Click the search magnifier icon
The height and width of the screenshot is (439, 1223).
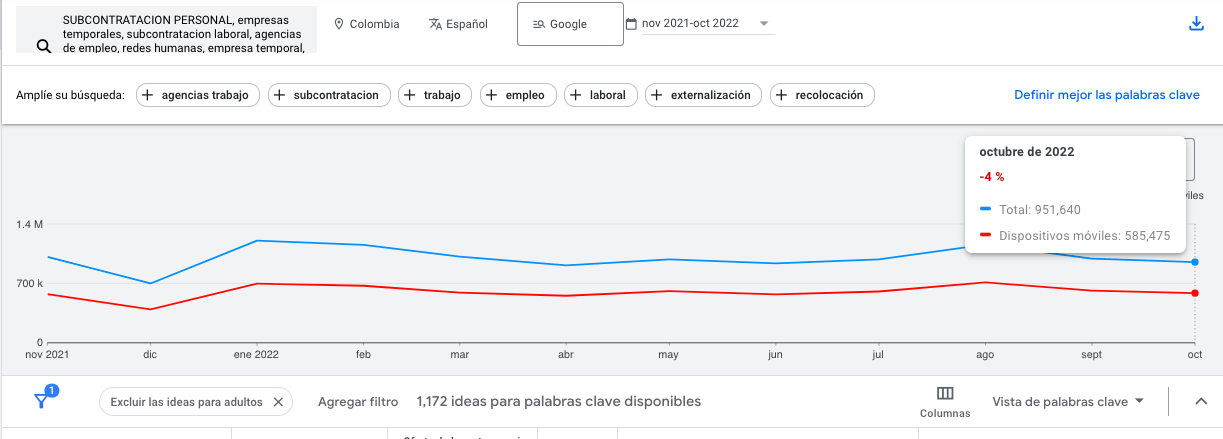[43, 46]
